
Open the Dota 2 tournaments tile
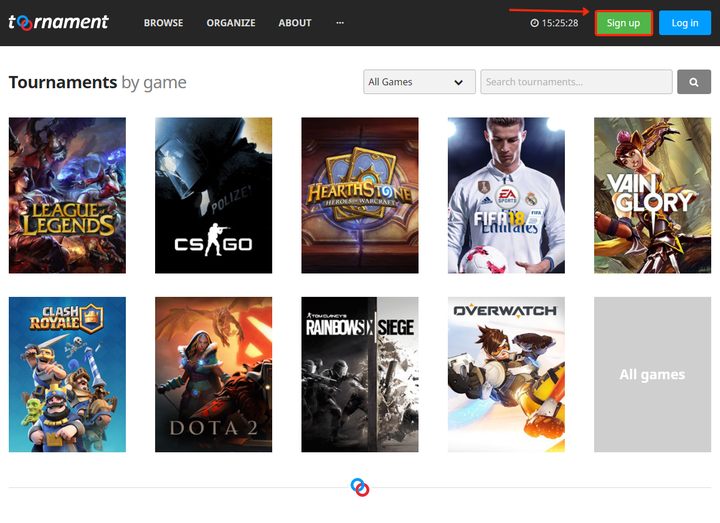pyautogui.click(x=213, y=374)
